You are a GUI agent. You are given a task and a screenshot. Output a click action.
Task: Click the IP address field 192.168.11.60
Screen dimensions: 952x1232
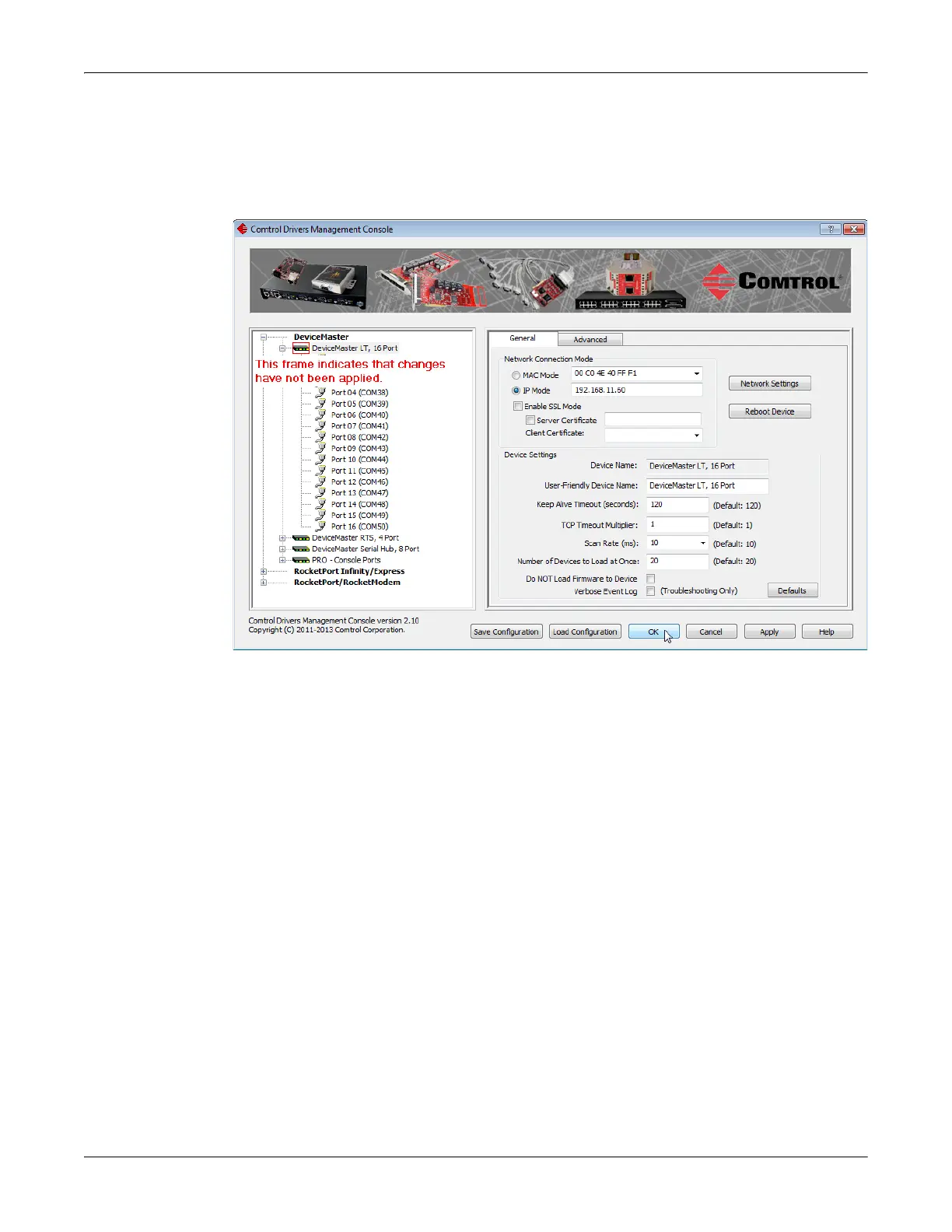point(636,390)
